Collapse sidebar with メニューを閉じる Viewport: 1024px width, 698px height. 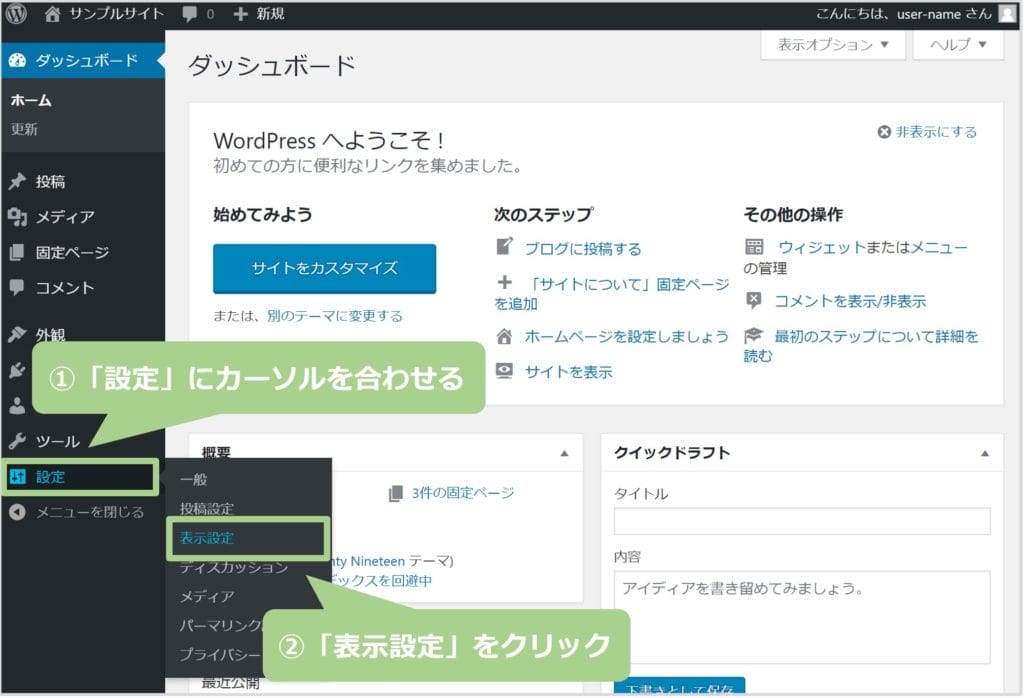click(x=77, y=512)
